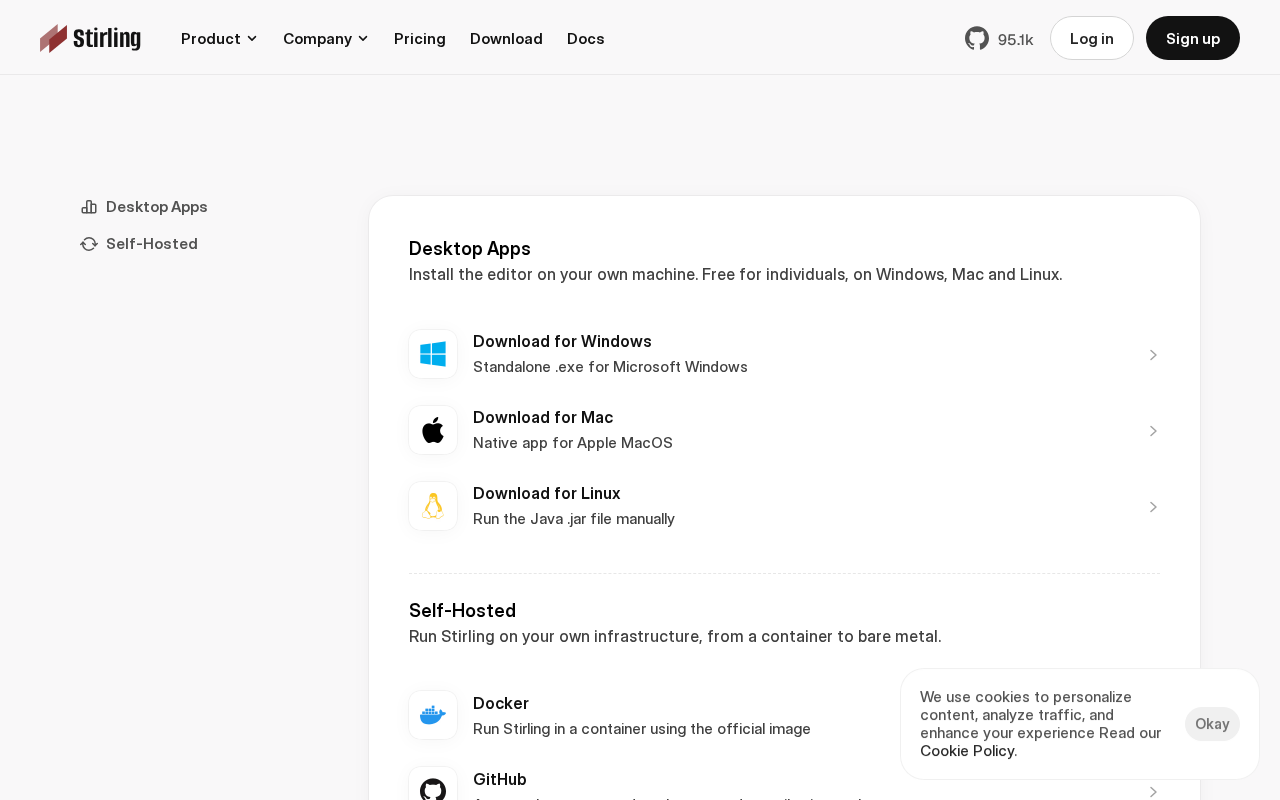Go to the Download nav item
The image size is (1280, 800).
click(x=506, y=38)
